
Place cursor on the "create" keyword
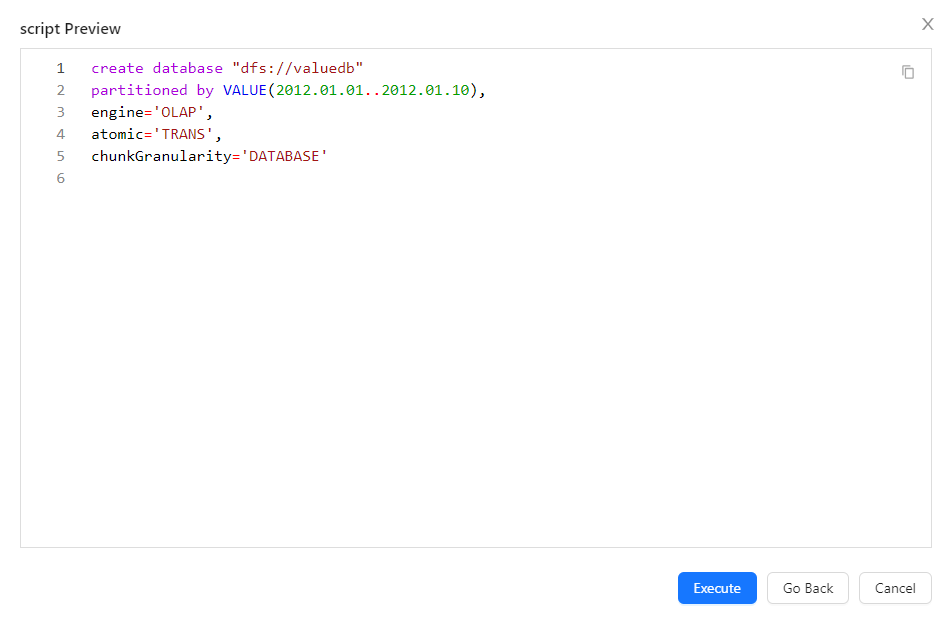[x=117, y=69]
